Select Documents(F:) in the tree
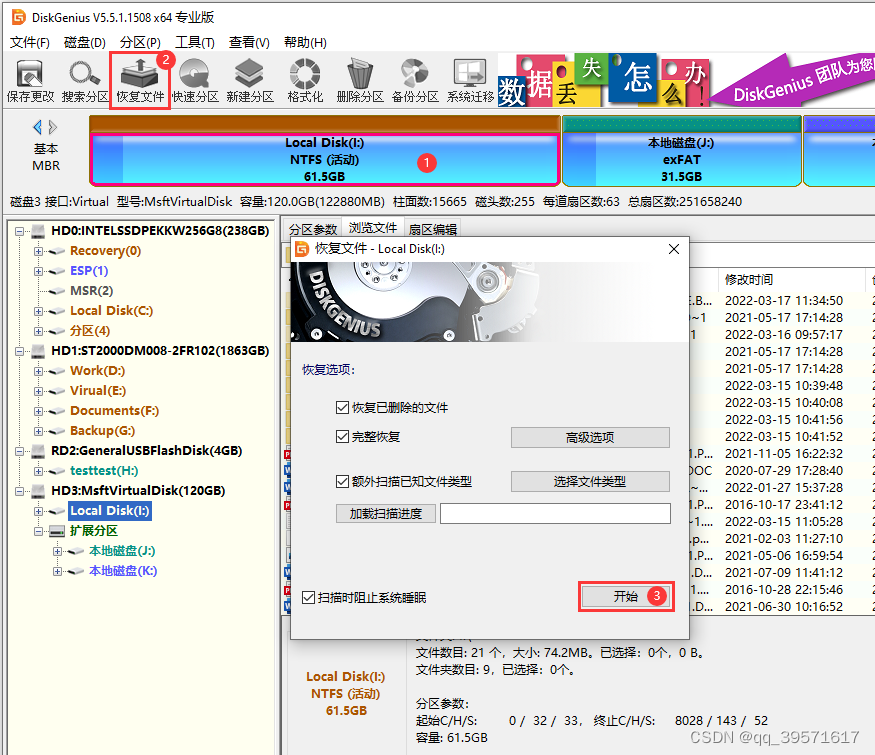875x755 pixels. tap(114, 411)
